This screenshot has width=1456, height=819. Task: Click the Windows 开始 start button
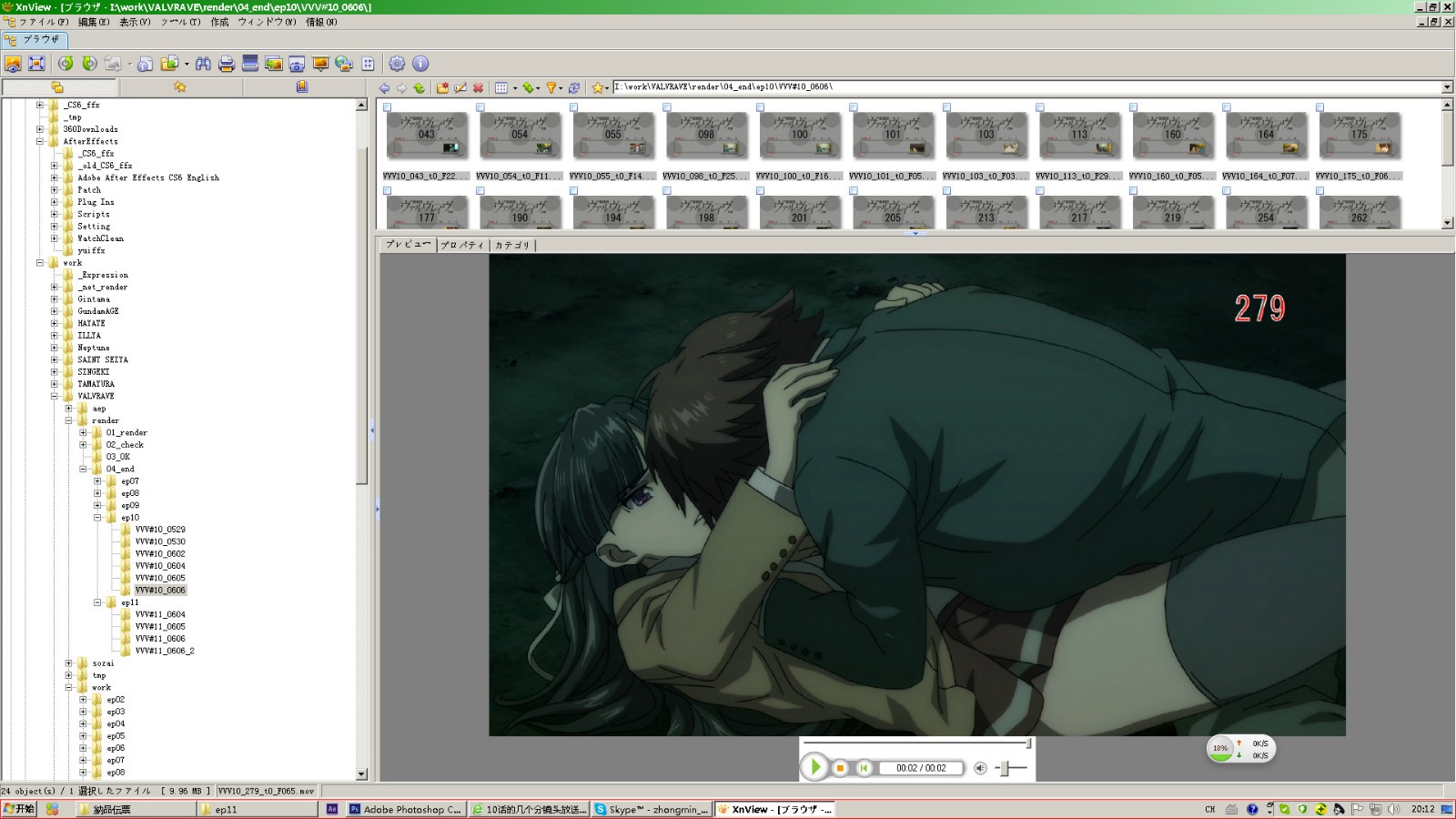(18, 809)
